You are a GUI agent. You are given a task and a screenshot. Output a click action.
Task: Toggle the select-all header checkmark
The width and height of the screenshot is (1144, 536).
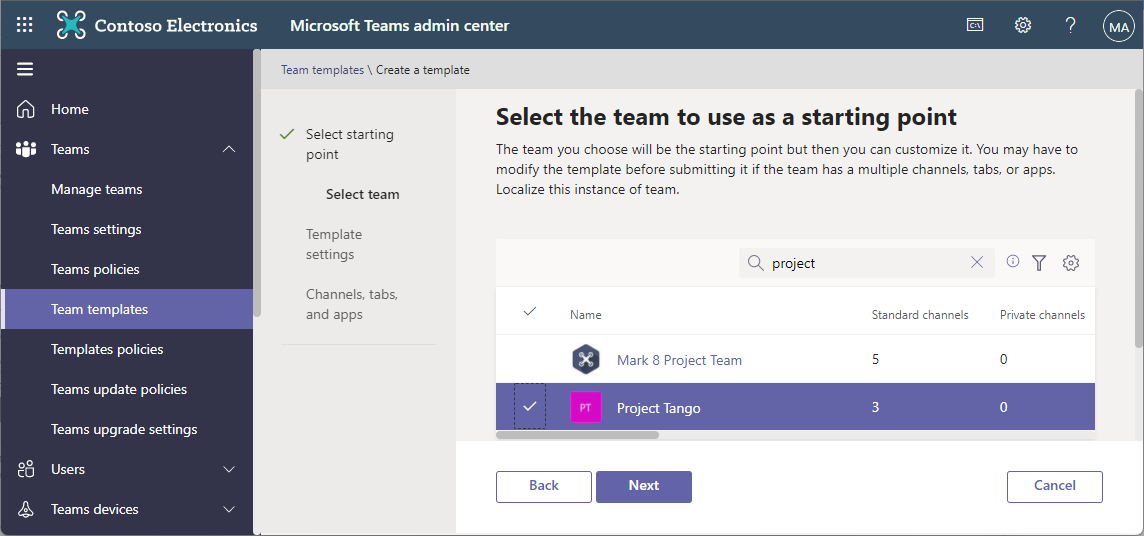pos(530,313)
